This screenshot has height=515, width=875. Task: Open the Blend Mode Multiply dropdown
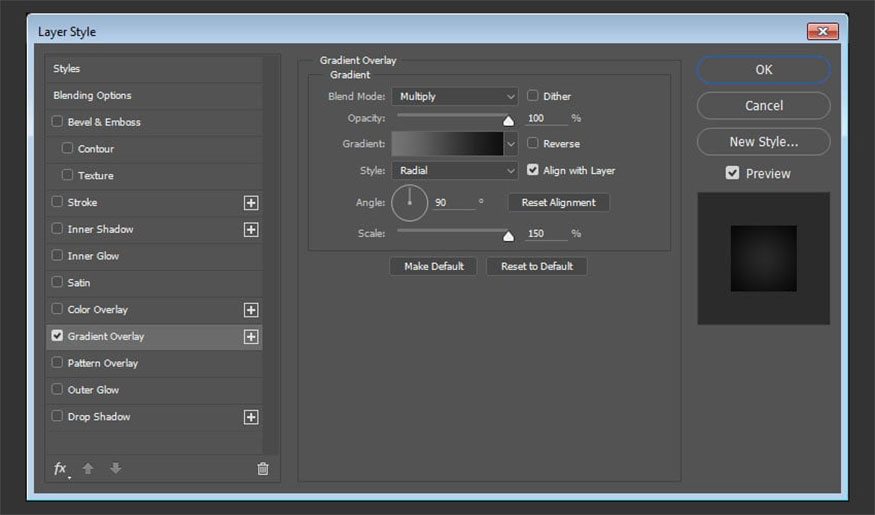coord(455,97)
